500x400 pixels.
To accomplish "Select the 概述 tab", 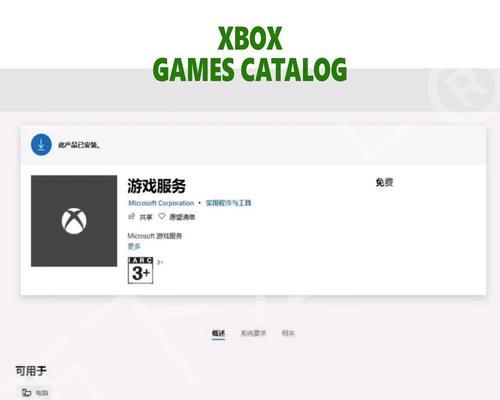I will pyautogui.click(x=219, y=333).
